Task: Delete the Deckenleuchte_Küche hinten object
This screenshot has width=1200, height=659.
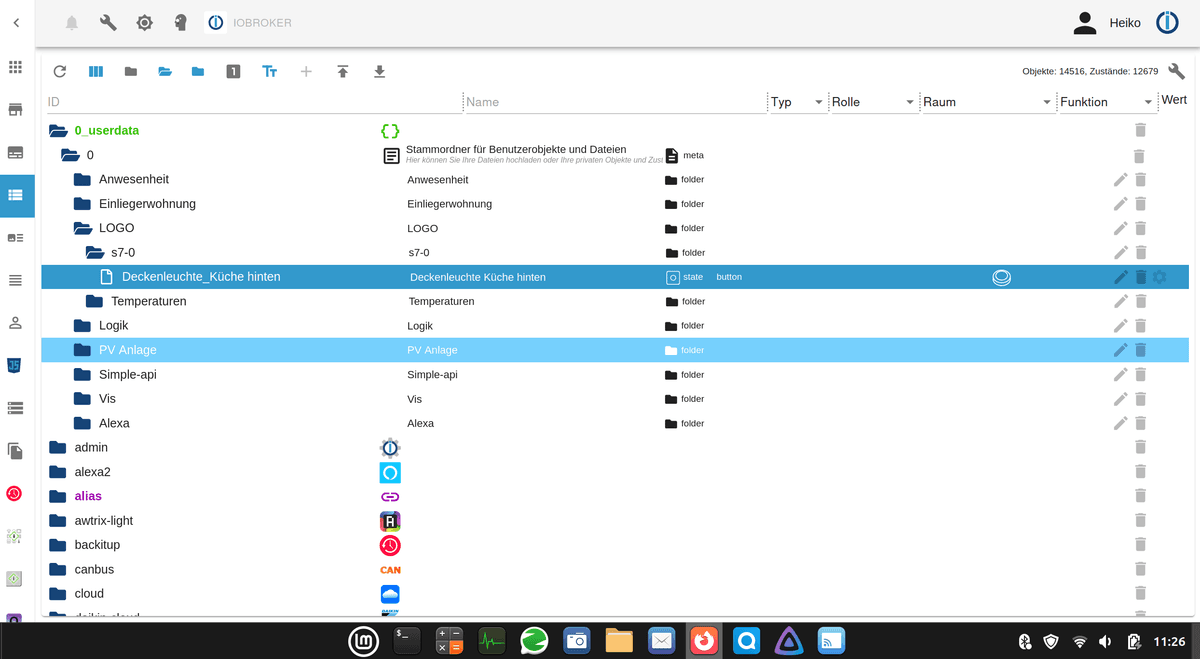Action: pyautogui.click(x=1141, y=277)
